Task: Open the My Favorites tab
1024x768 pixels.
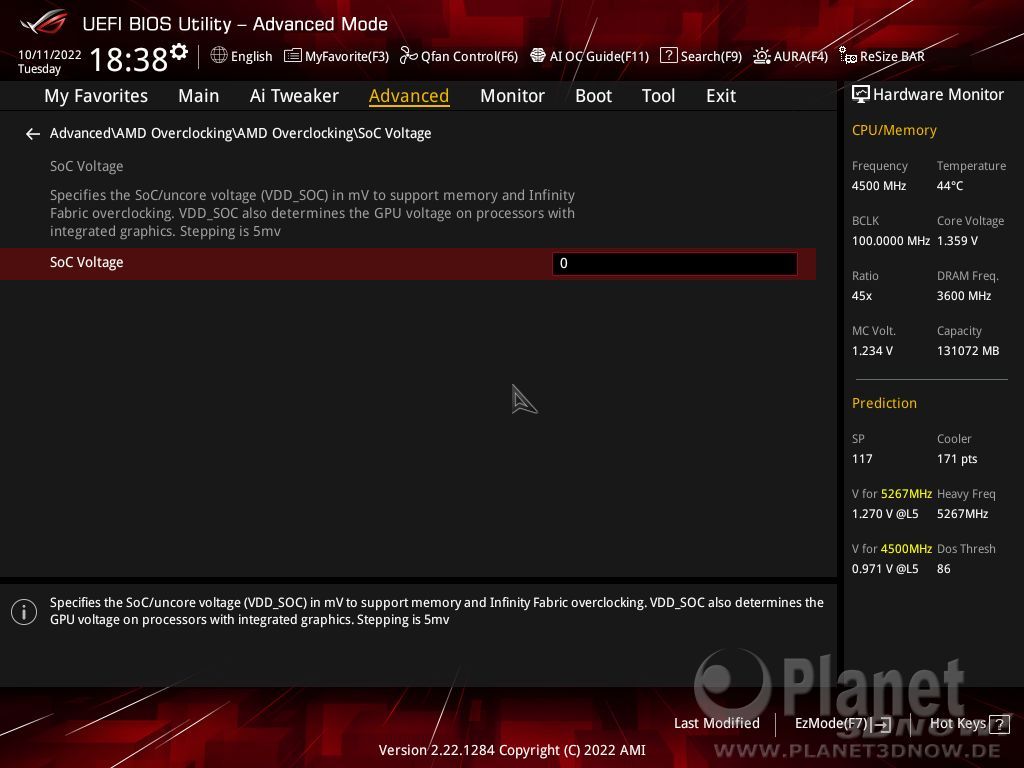Action: pyautogui.click(x=96, y=96)
